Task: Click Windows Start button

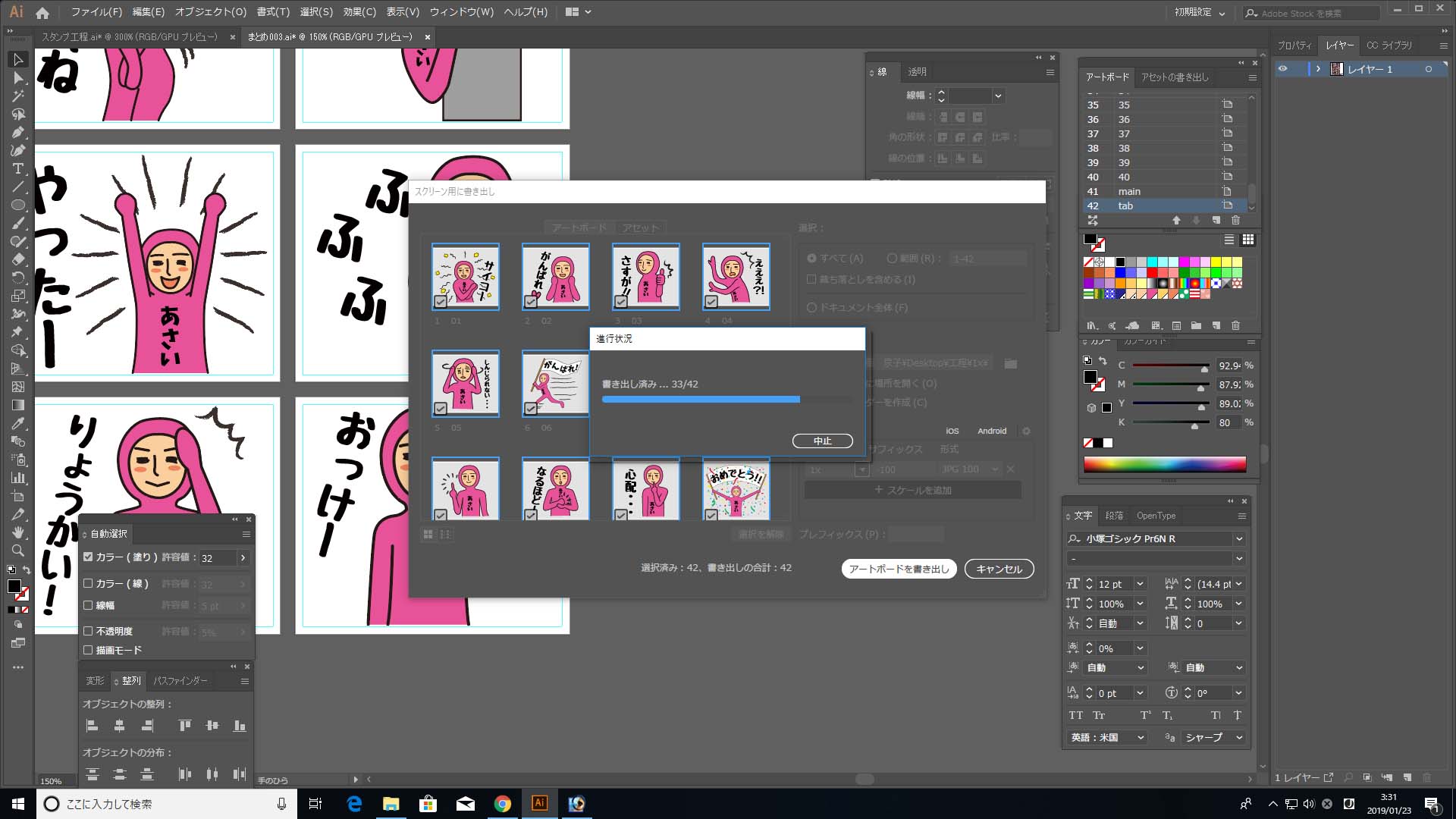Action: point(18,803)
